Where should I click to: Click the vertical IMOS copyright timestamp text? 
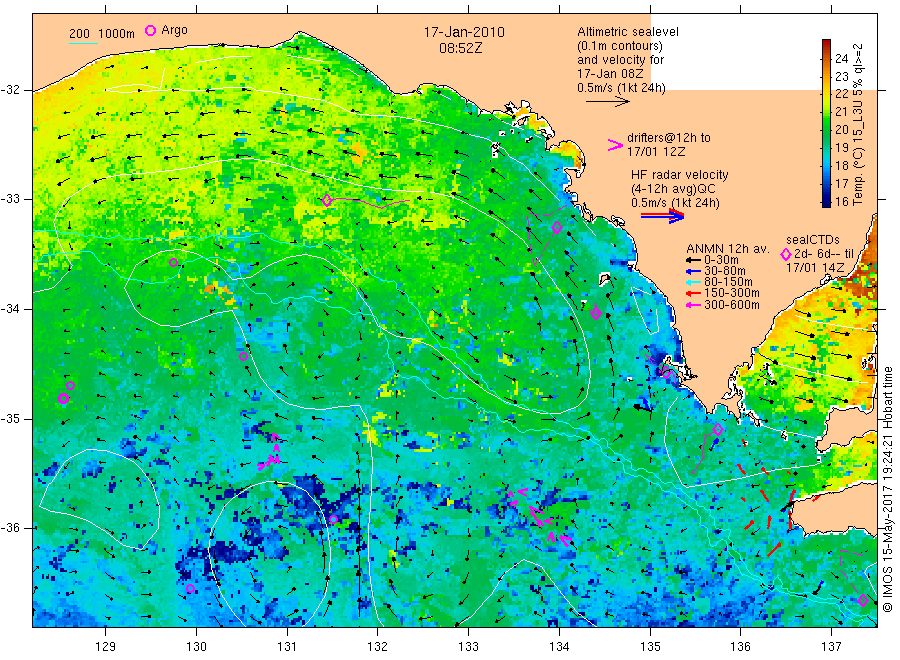887,489
